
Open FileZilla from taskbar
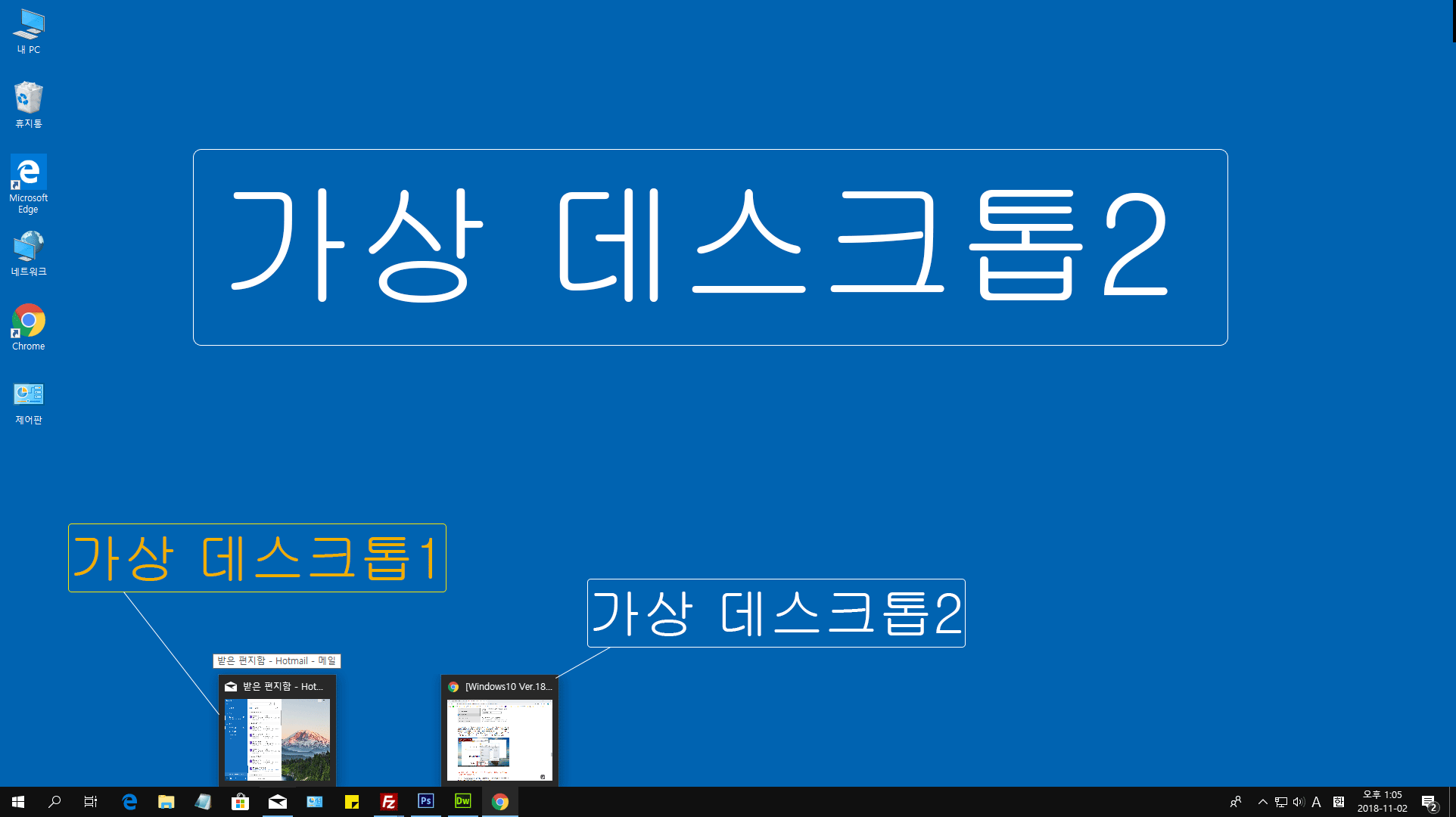coord(389,801)
